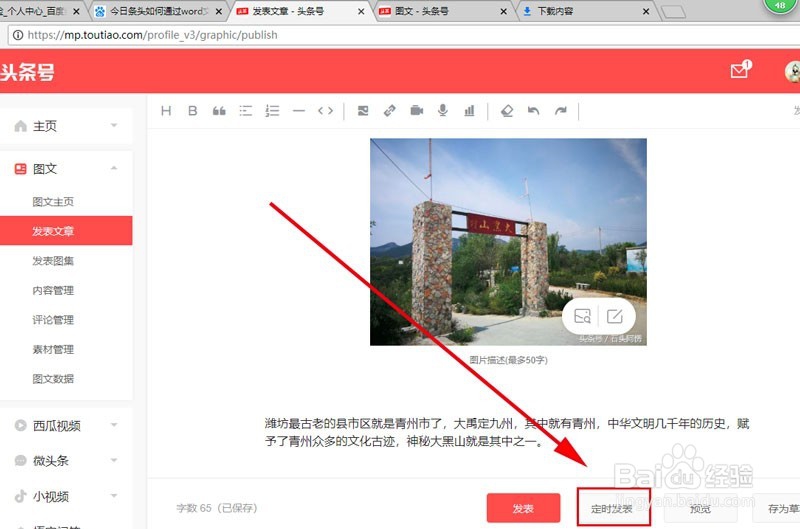The height and width of the screenshot is (529, 800).
Task: Insert a hyperlink with the link icon
Action: [x=389, y=111]
